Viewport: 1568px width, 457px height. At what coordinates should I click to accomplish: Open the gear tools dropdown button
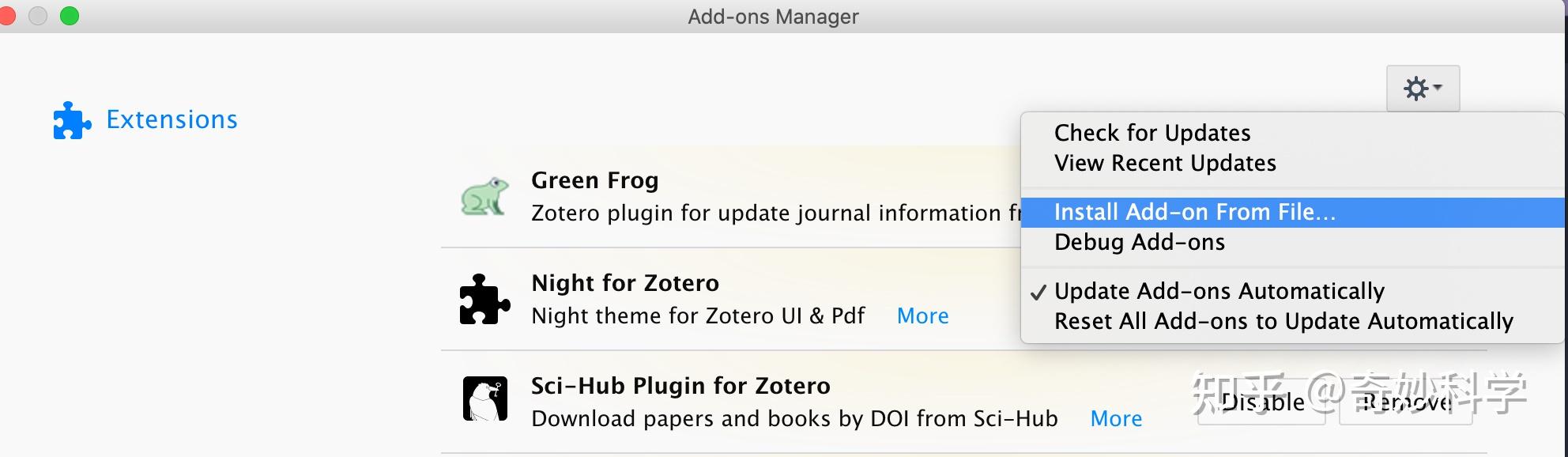point(1423,89)
